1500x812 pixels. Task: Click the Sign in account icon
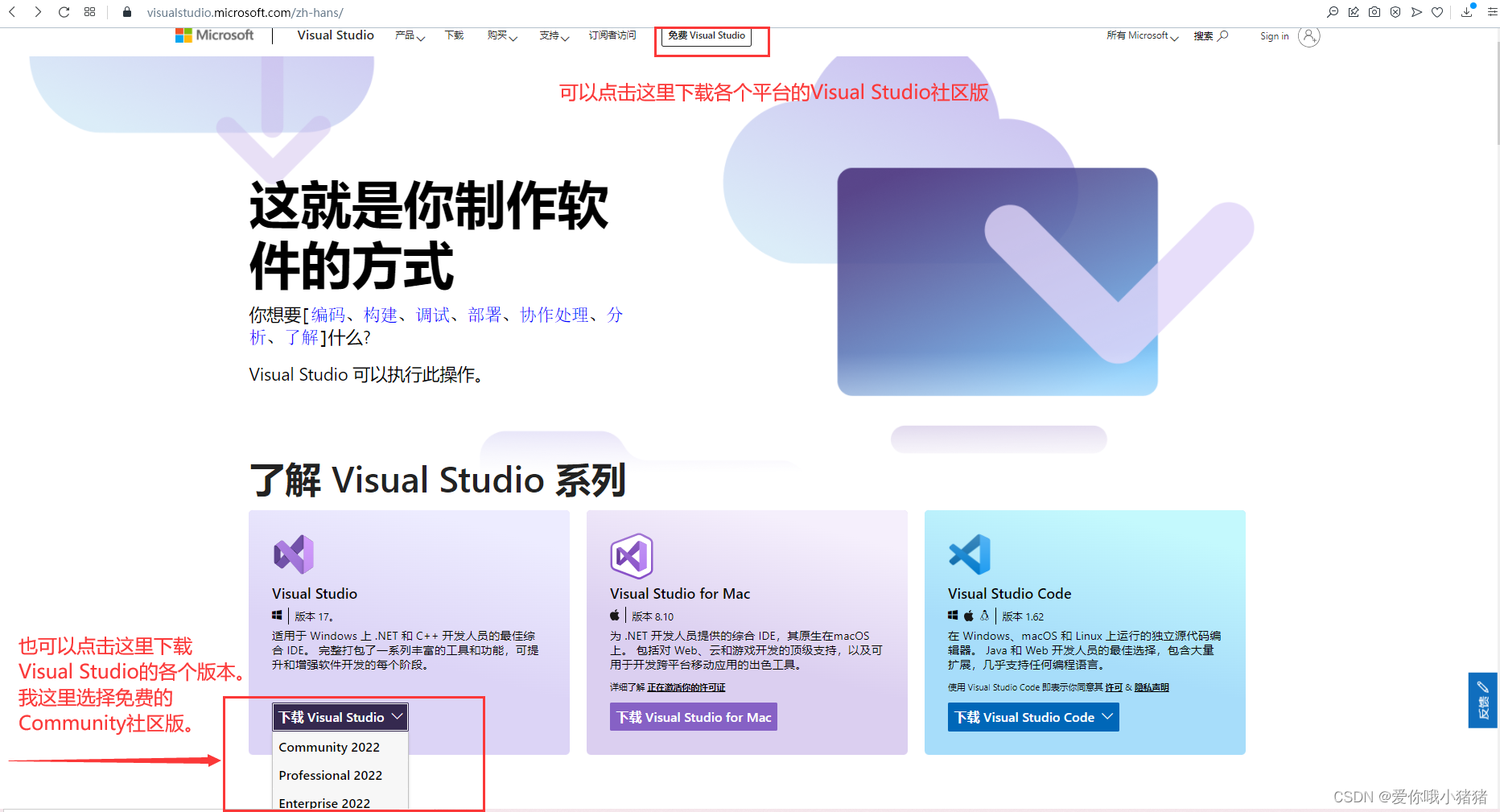1309,35
